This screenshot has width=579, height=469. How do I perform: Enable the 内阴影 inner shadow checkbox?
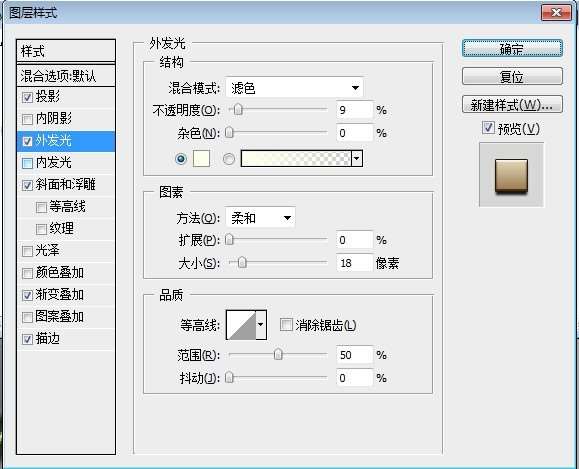click(x=27, y=119)
